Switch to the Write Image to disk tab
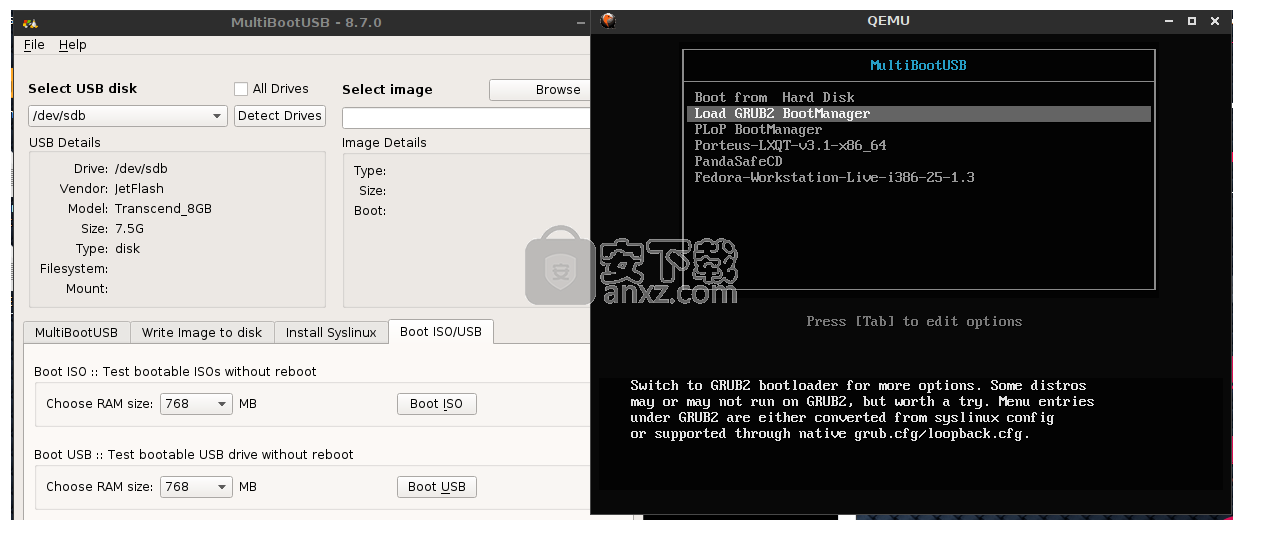Image resolution: width=1267 pixels, height=534 pixels. coord(202,332)
